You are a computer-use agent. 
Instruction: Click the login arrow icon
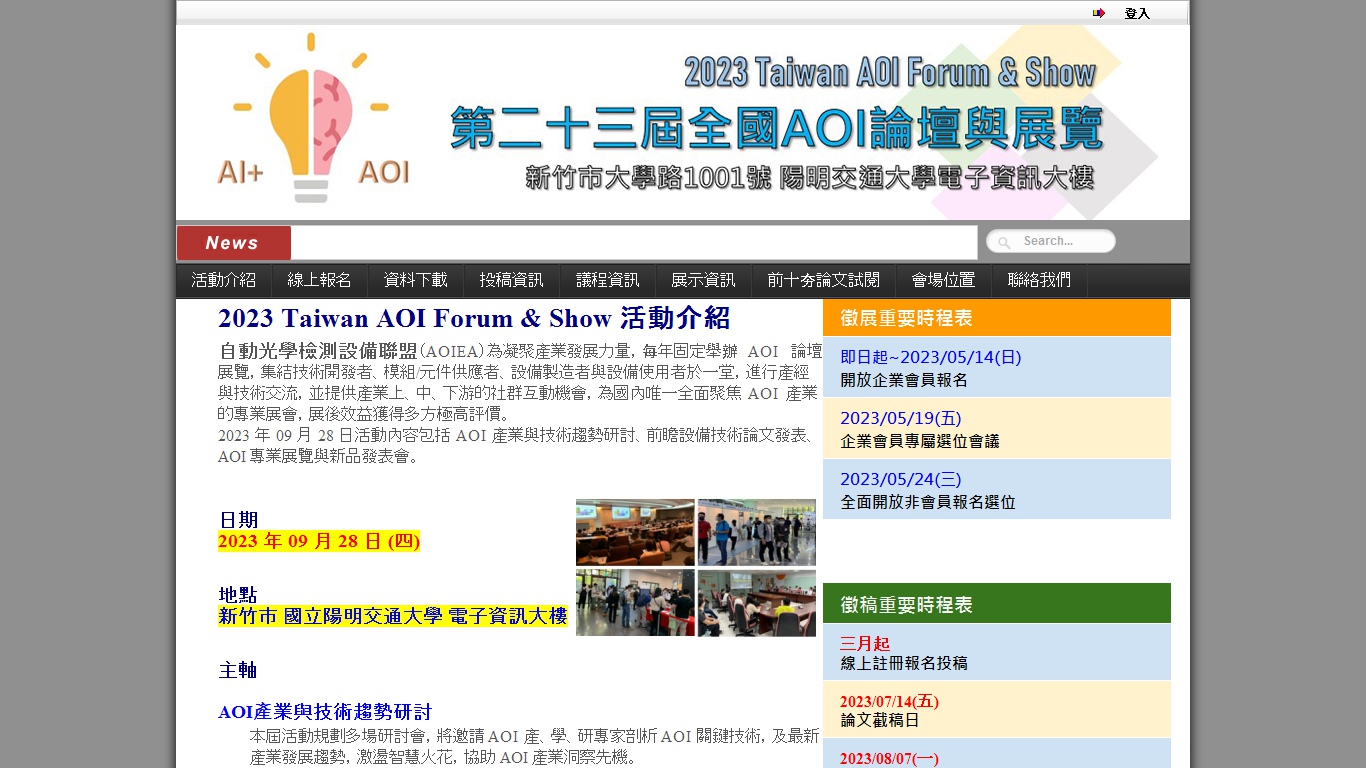tap(1099, 13)
